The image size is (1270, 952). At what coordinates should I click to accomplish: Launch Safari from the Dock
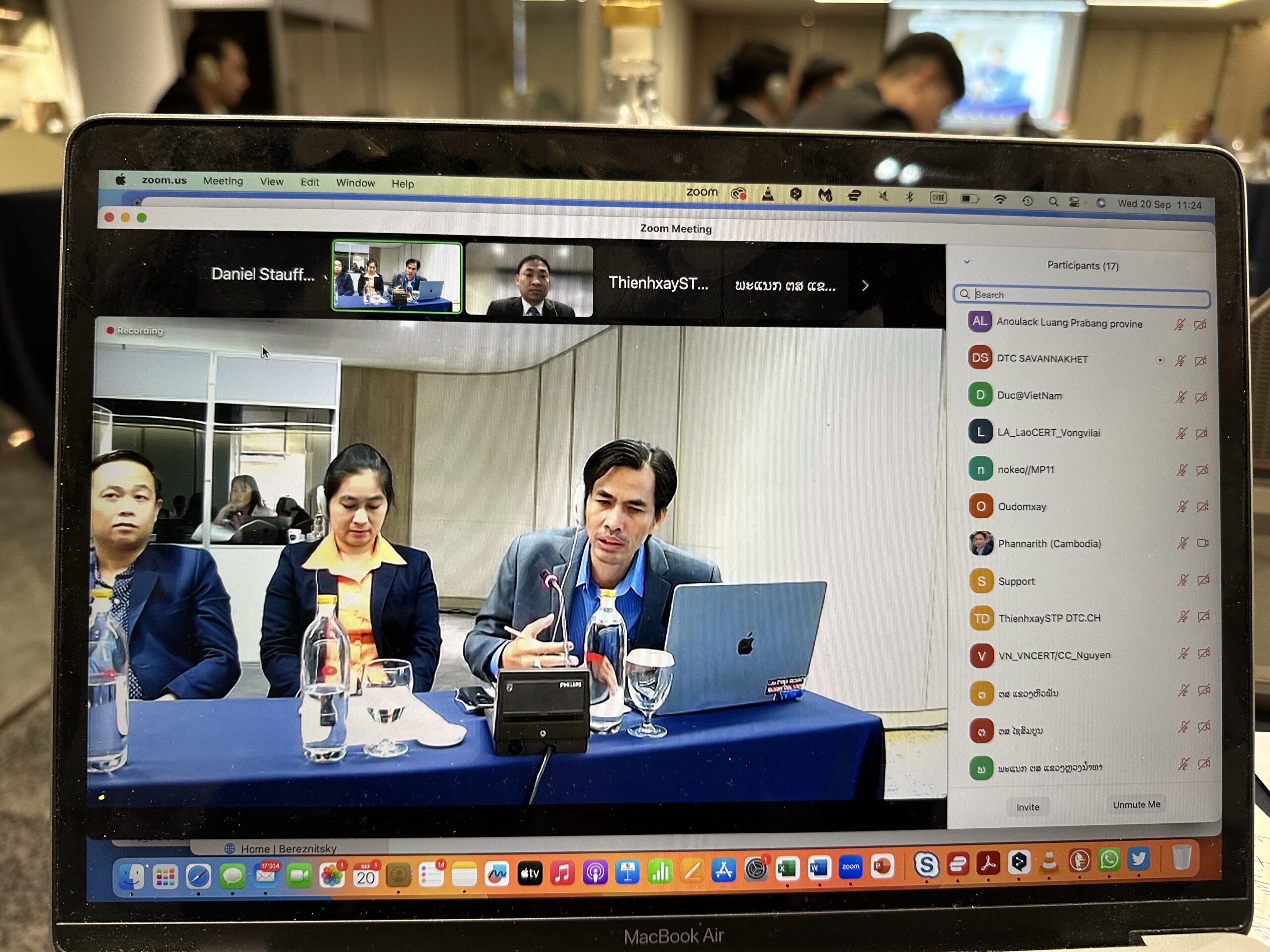pos(198,876)
